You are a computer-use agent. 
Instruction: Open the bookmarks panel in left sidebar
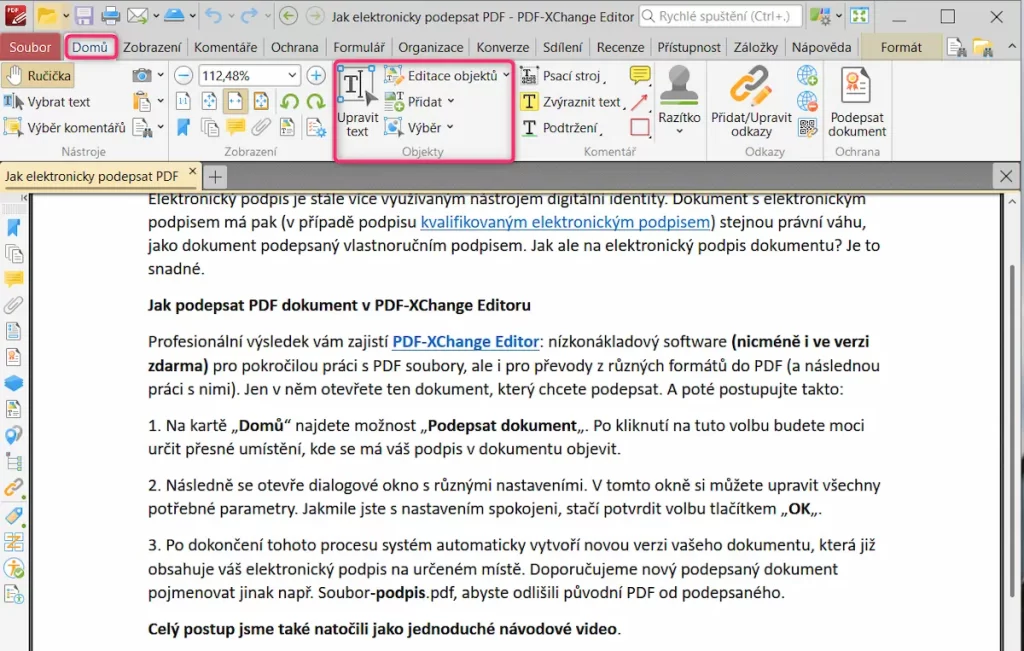click(14, 228)
